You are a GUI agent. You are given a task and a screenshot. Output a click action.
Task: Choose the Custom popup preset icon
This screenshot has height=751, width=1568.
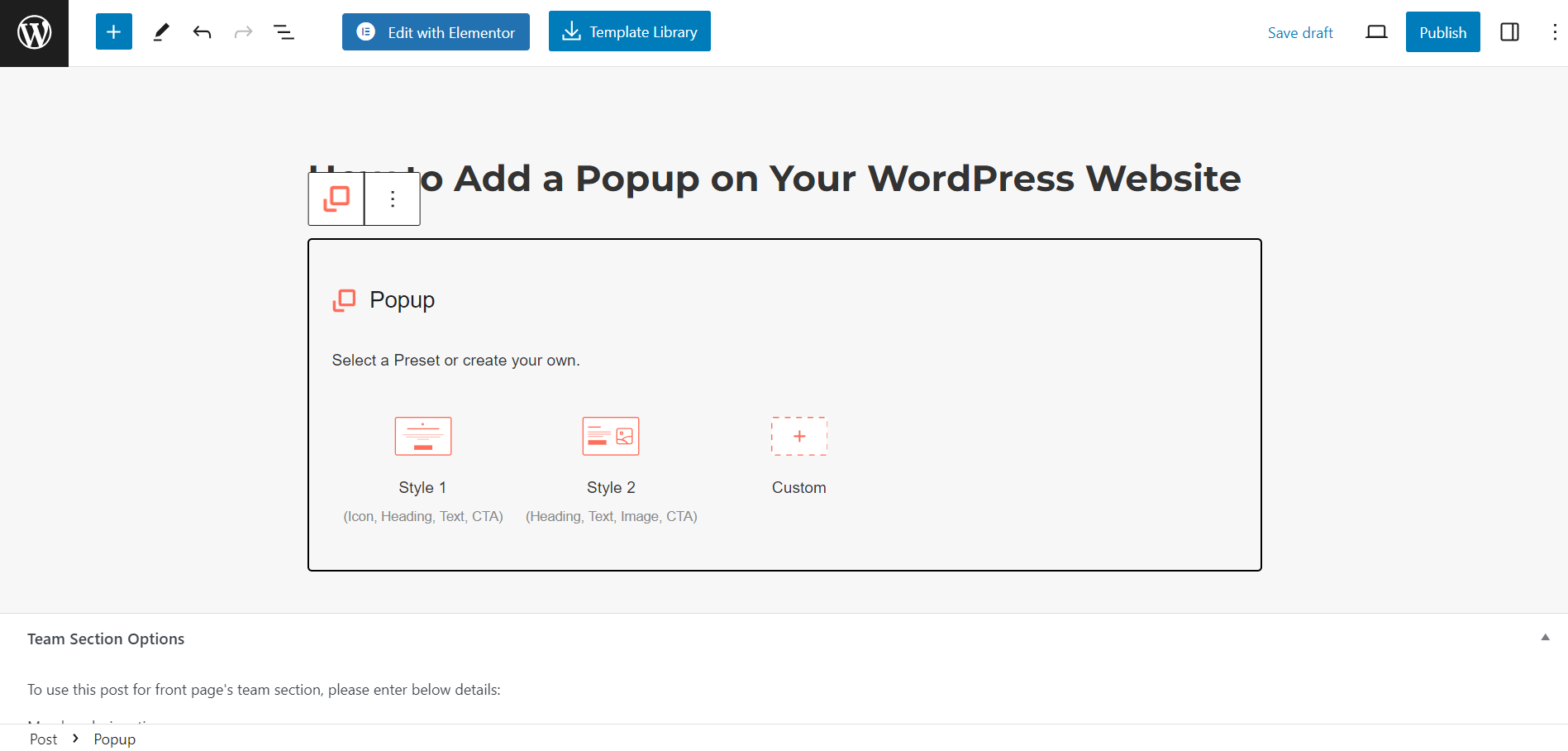click(799, 436)
